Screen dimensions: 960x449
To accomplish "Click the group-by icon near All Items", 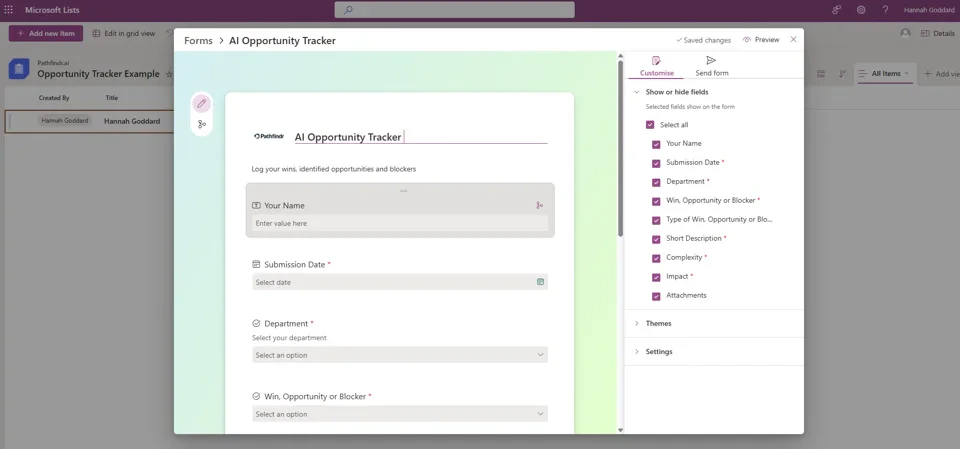I will (x=821, y=74).
